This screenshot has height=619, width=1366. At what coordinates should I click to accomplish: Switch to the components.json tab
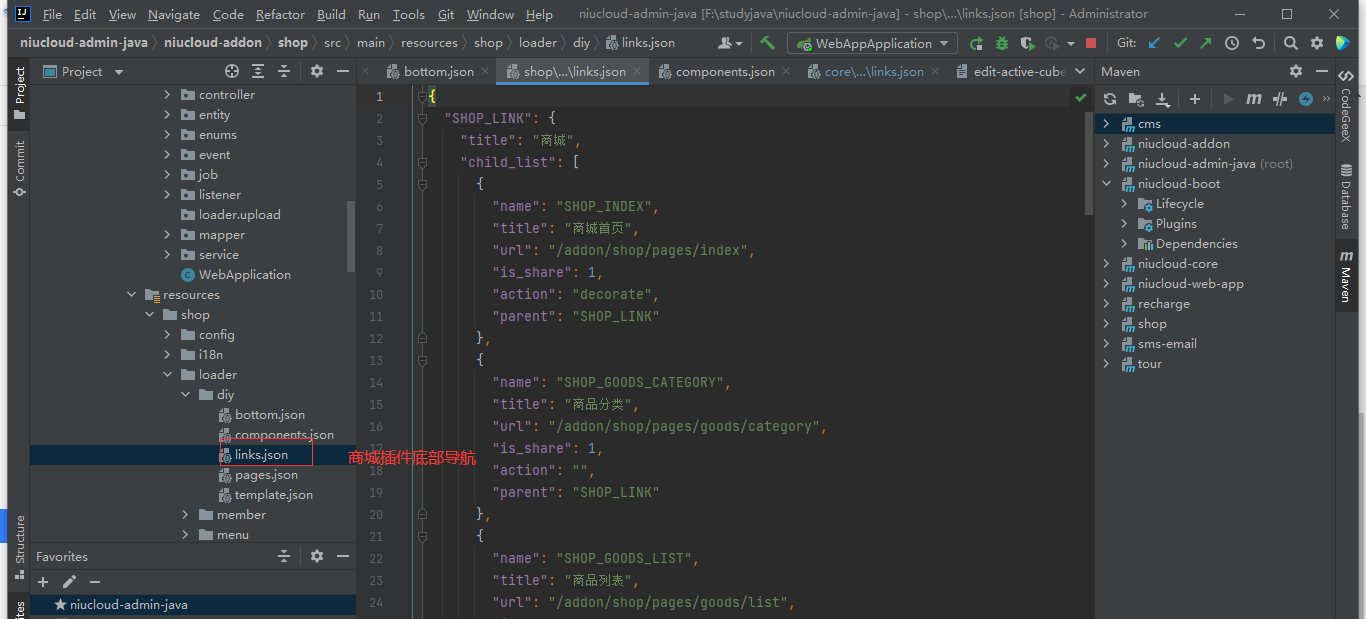coord(724,71)
